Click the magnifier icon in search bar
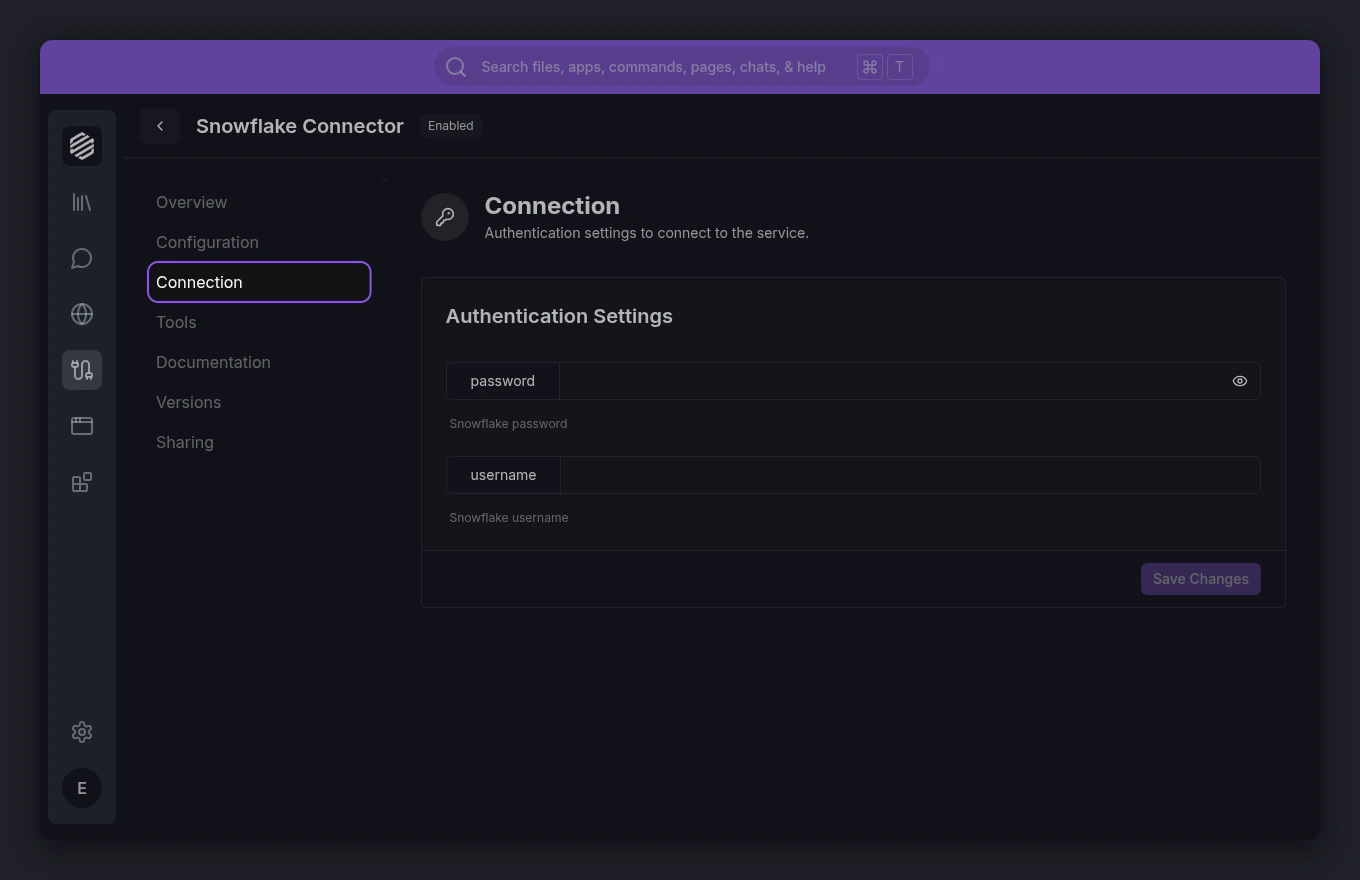Image resolution: width=1360 pixels, height=880 pixels. tap(456, 67)
